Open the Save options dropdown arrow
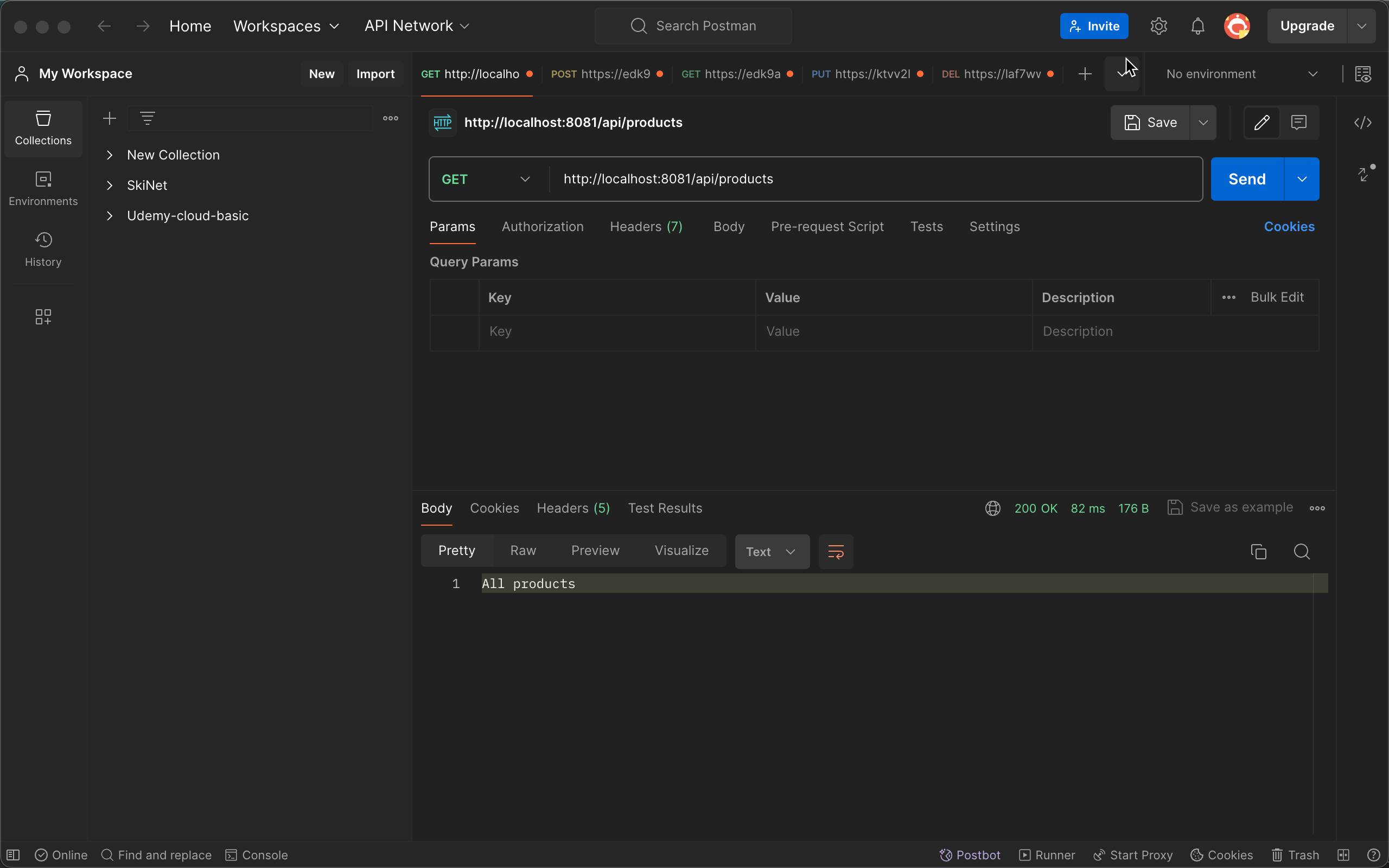Image resolution: width=1389 pixels, height=868 pixels. [x=1203, y=122]
